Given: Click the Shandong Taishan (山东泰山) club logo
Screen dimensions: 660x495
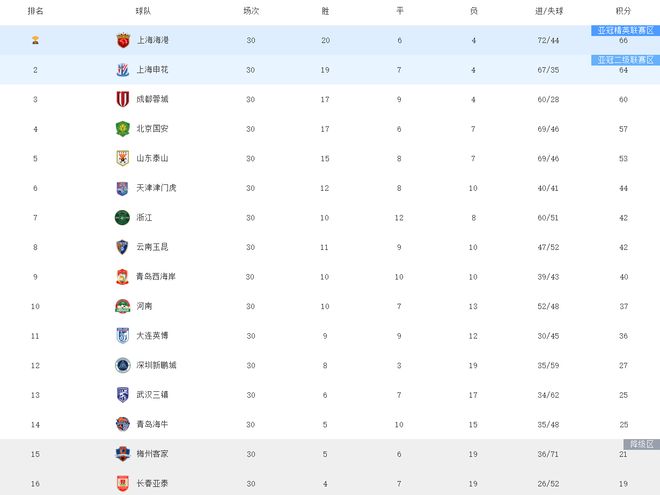Looking at the screenshot, I should [x=122, y=158].
